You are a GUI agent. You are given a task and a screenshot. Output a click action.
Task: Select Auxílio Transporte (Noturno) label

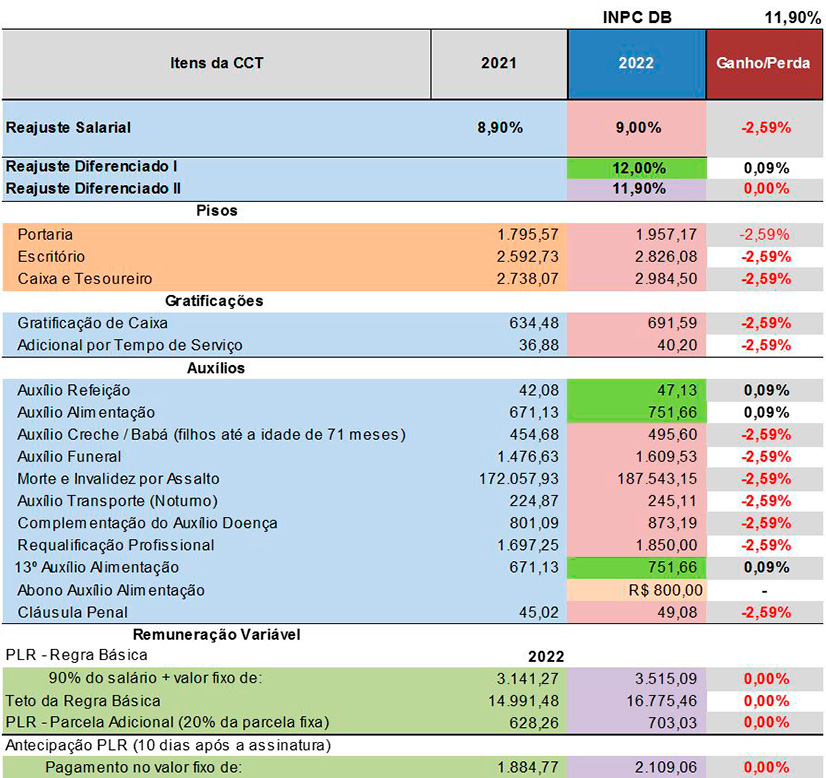118,501
